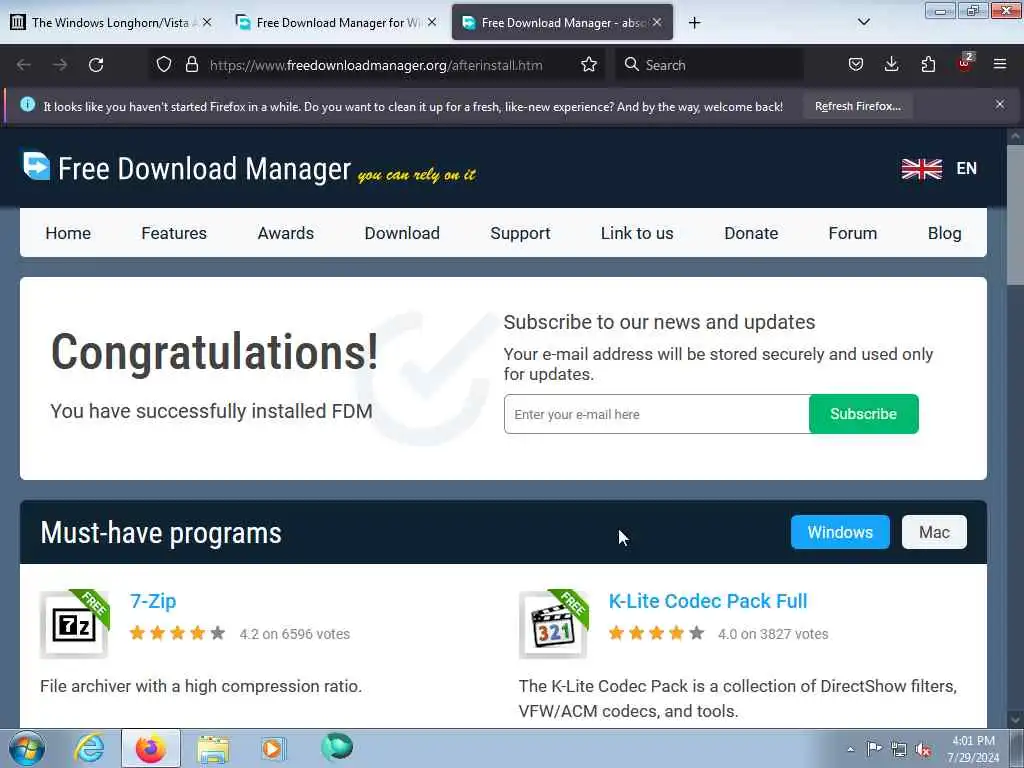
Task: Click the 7-Zip program icon
Action: point(74,625)
